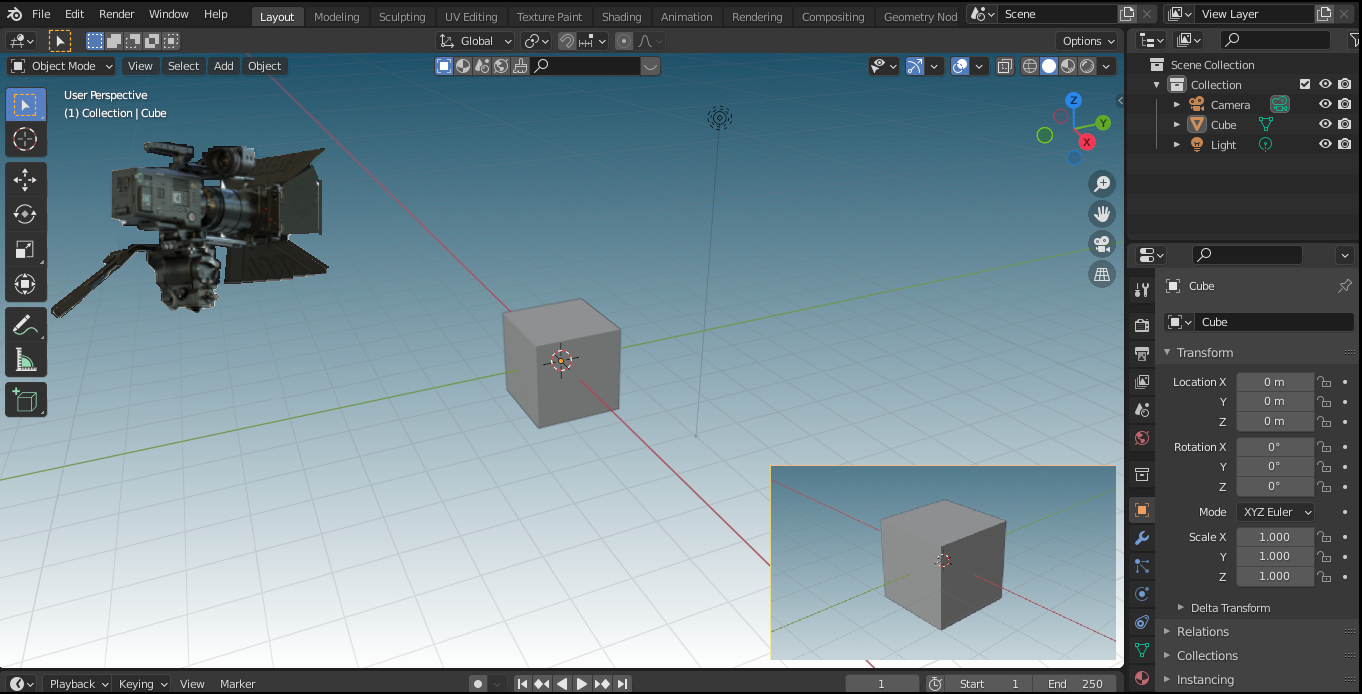This screenshot has width=1366, height=694.
Task: Toggle camera view icon in viewport
Action: pos(1102,244)
